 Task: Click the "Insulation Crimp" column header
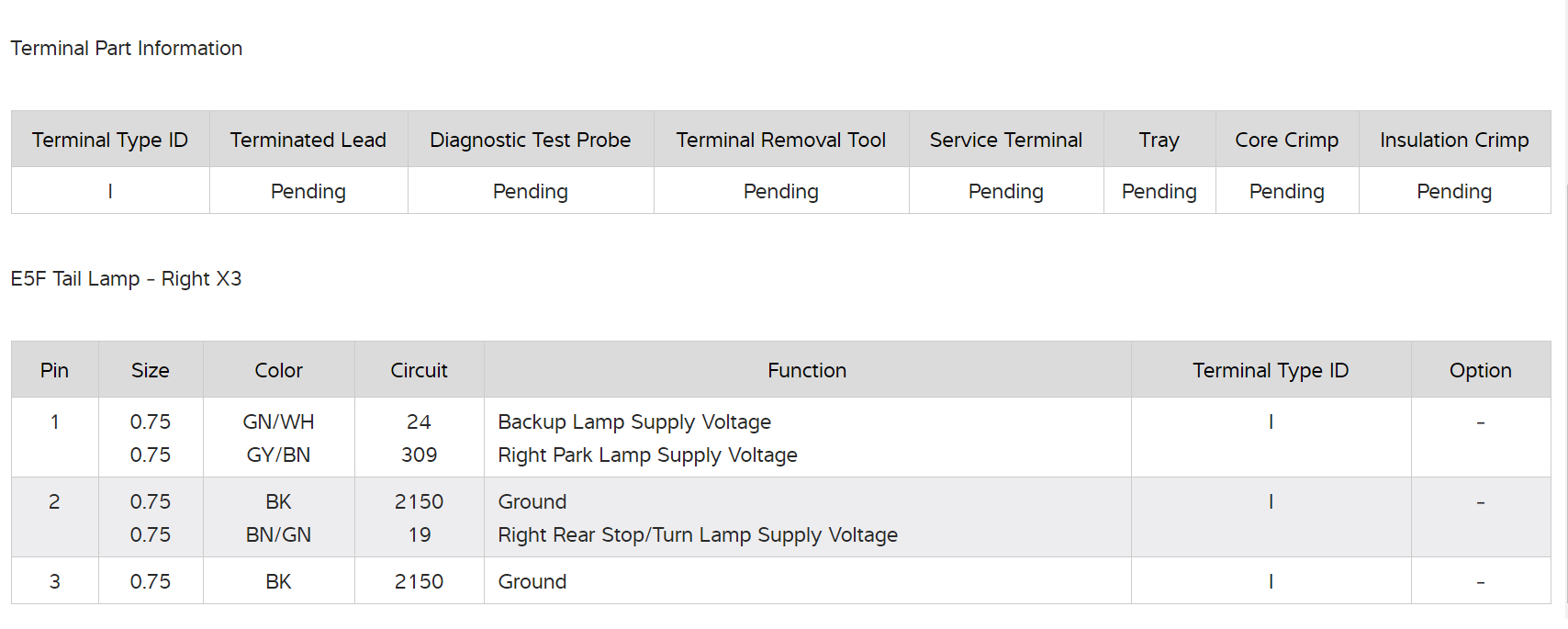pos(1454,140)
